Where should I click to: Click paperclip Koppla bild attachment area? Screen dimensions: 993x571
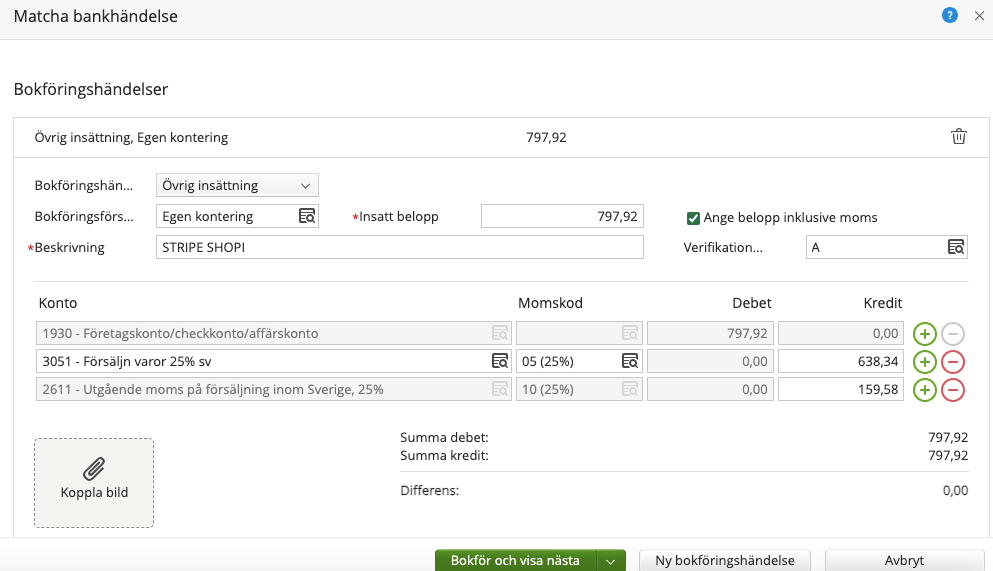tap(94, 482)
